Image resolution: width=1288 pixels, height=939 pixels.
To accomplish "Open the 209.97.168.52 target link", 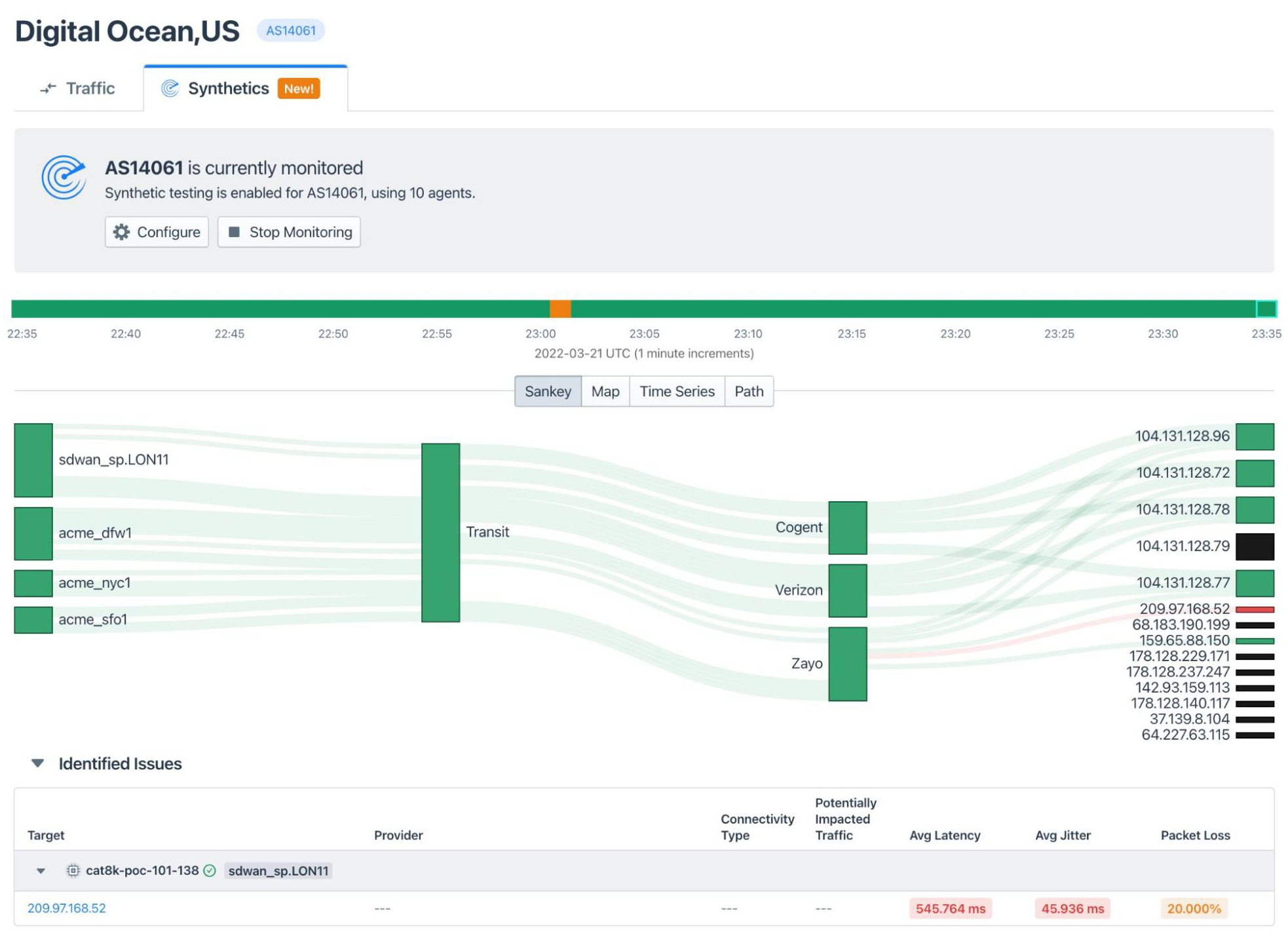I will pyautogui.click(x=67, y=909).
